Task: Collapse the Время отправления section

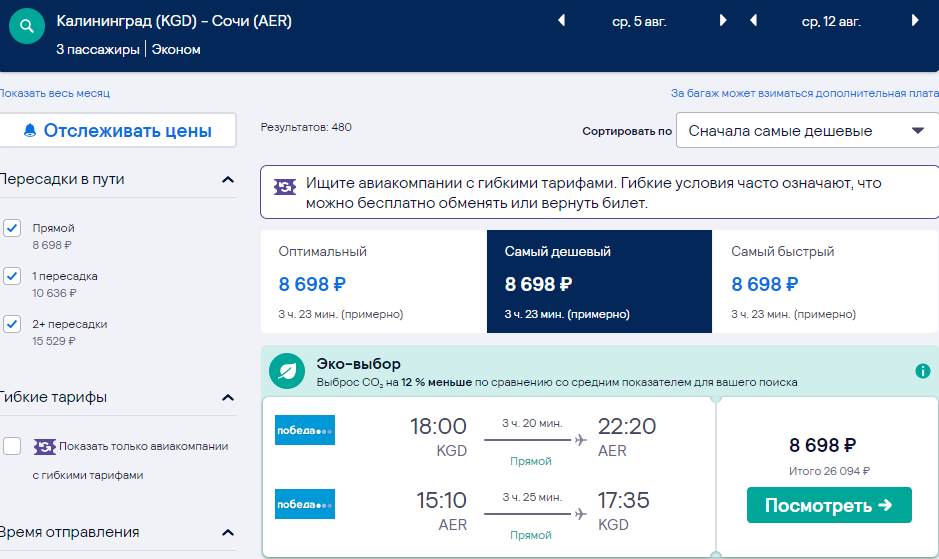Action: click(x=228, y=533)
